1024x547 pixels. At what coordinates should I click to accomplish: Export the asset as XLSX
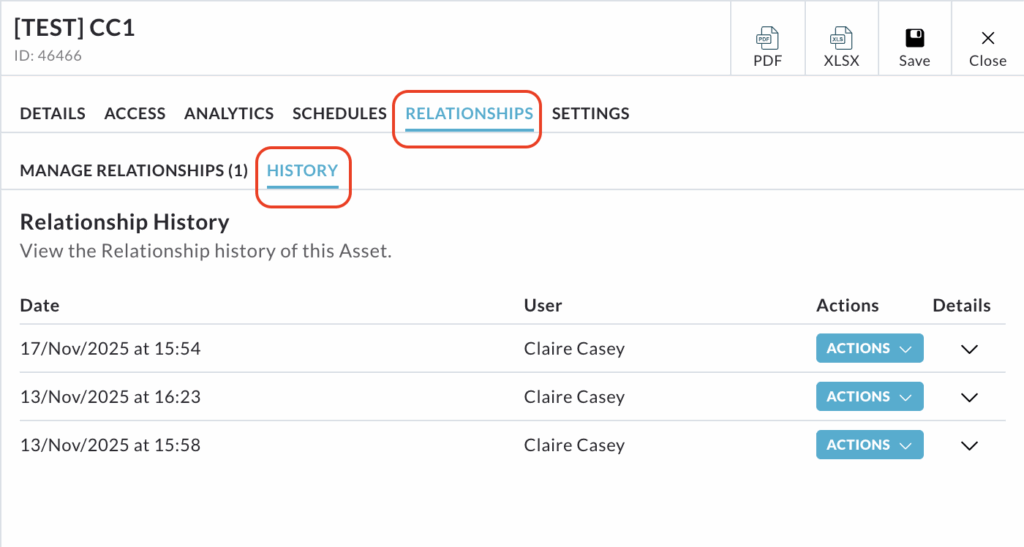(841, 48)
